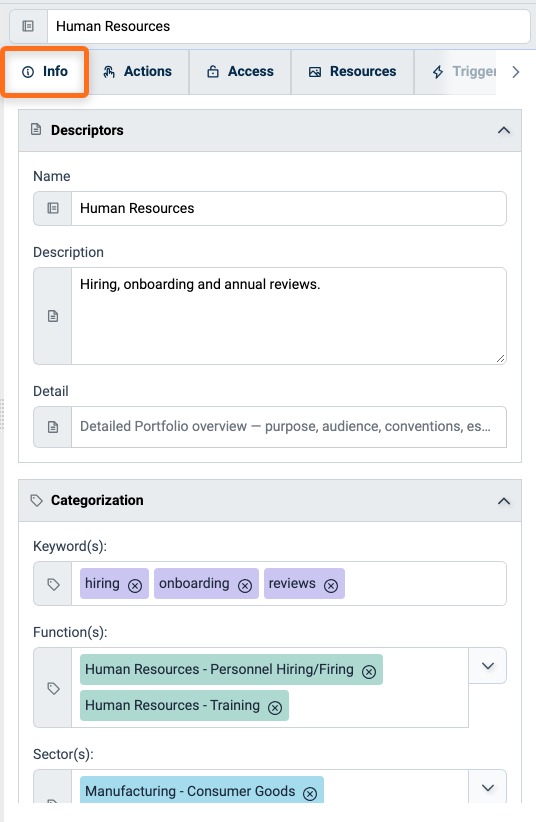The height and width of the screenshot is (822, 536).
Task: Click the Categorization section title
Action: click(x=97, y=501)
